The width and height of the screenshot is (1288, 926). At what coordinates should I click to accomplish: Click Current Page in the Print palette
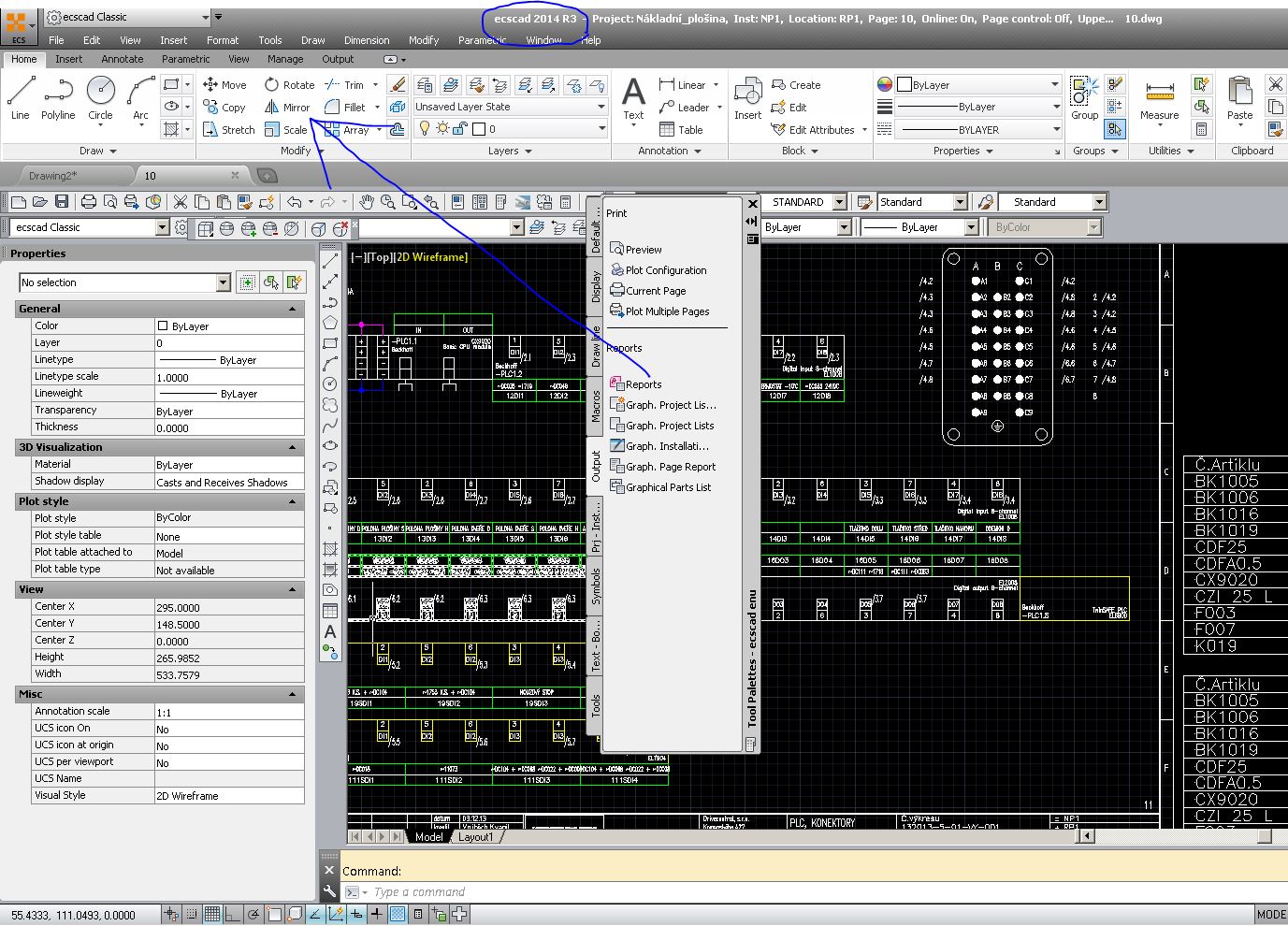pyautogui.click(x=648, y=291)
